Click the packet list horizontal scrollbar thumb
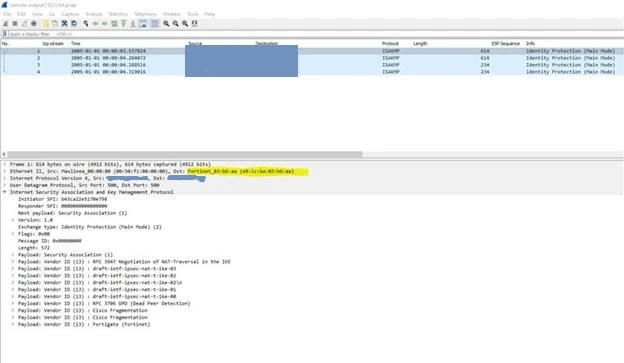 (x=185, y=154)
